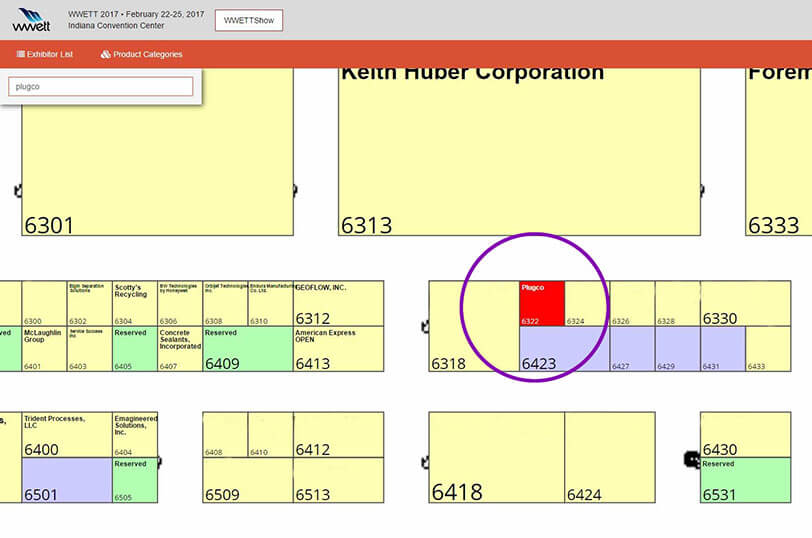812x538 pixels.
Task: Click the 'WWETT 2017 • February 22-25, 2017' text
Action: tap(136, 14)
